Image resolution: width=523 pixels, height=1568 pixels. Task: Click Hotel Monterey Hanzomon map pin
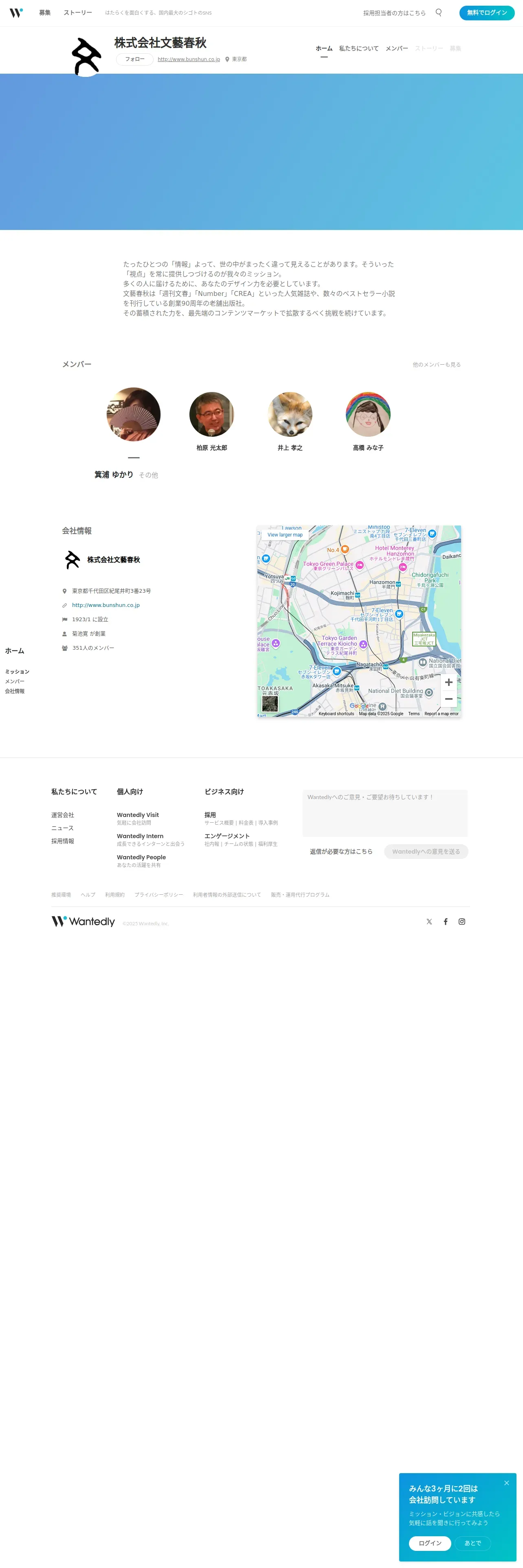[x=402, y=567]
